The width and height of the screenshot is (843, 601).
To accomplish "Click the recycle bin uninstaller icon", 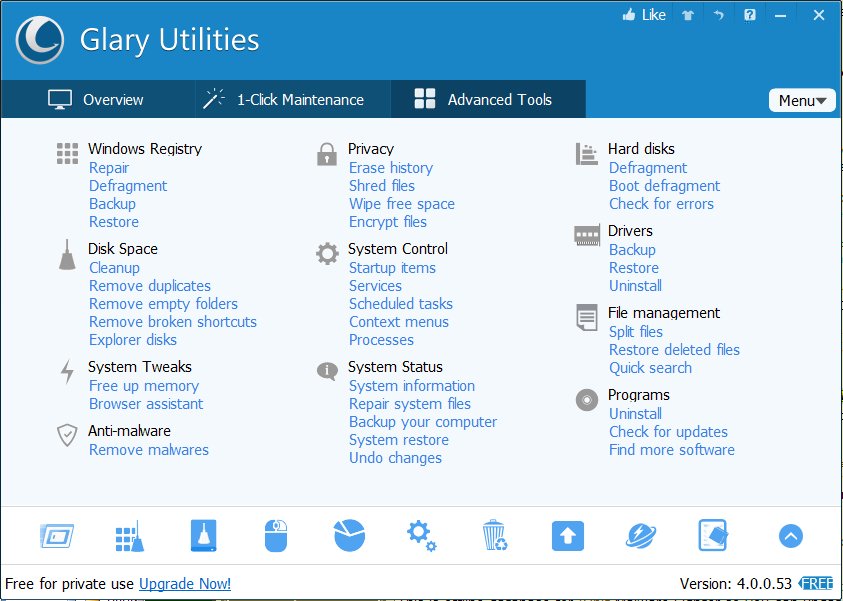I will tap(494, 536).
